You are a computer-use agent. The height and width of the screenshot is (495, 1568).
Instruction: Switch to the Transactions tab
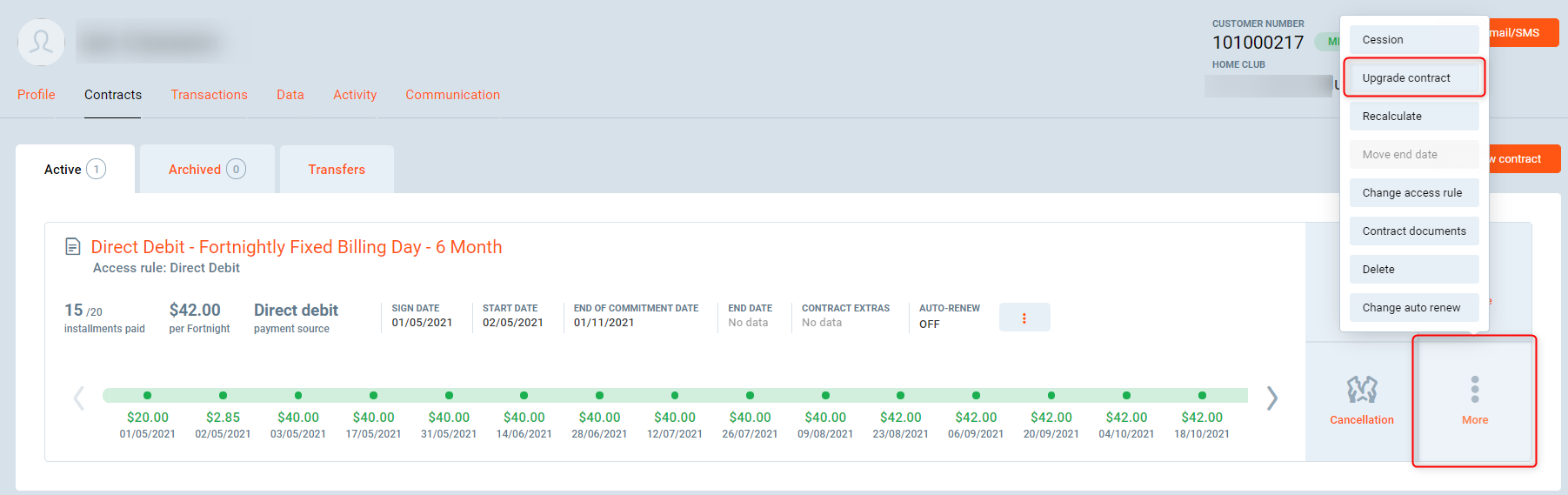(209, 95)
